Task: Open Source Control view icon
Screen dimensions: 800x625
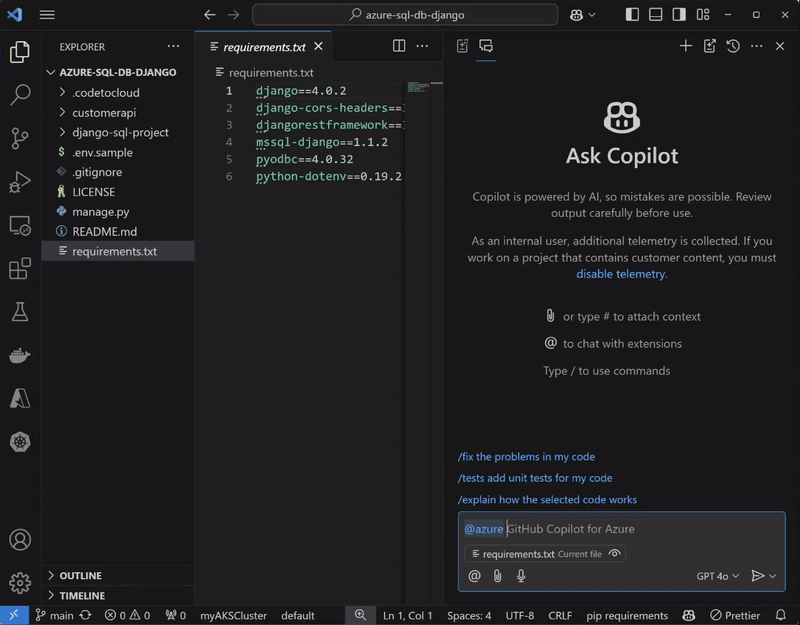Action: point(20,138)
